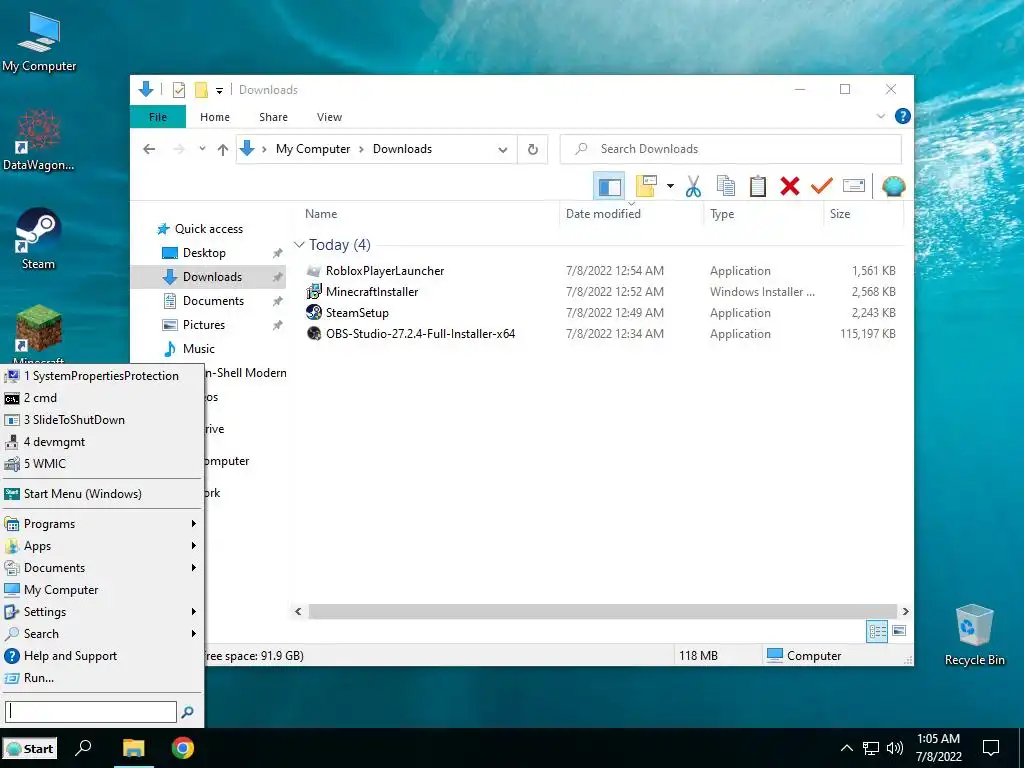The width and height of the screenshot is (1024, 768).
Task: Expand the Settings submenu
Action: click(102, 612)
